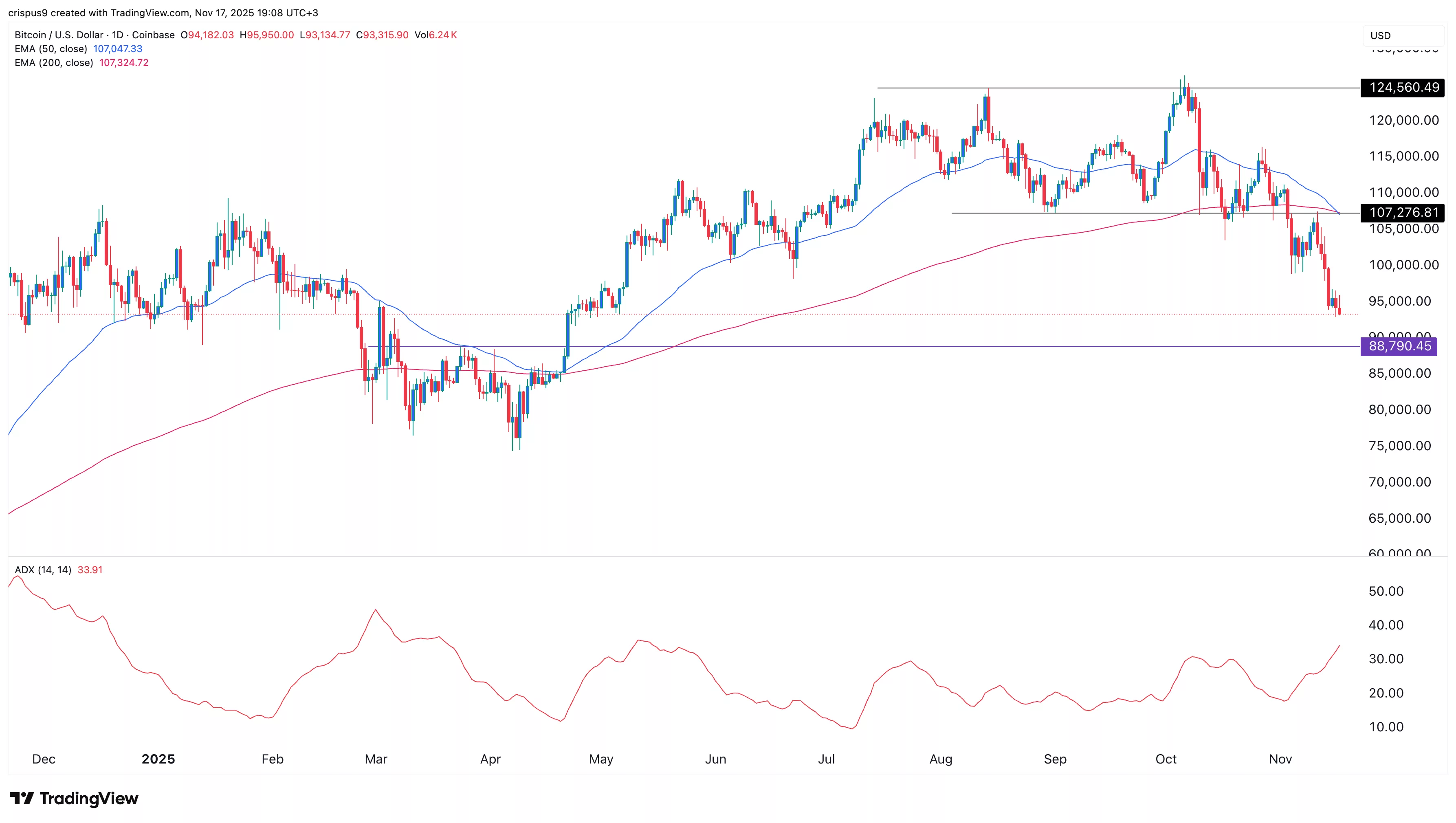This screenshot has width=1456, height=823.
Task: Select the purple 88,790.45 price label
Action: point(1400,346)
